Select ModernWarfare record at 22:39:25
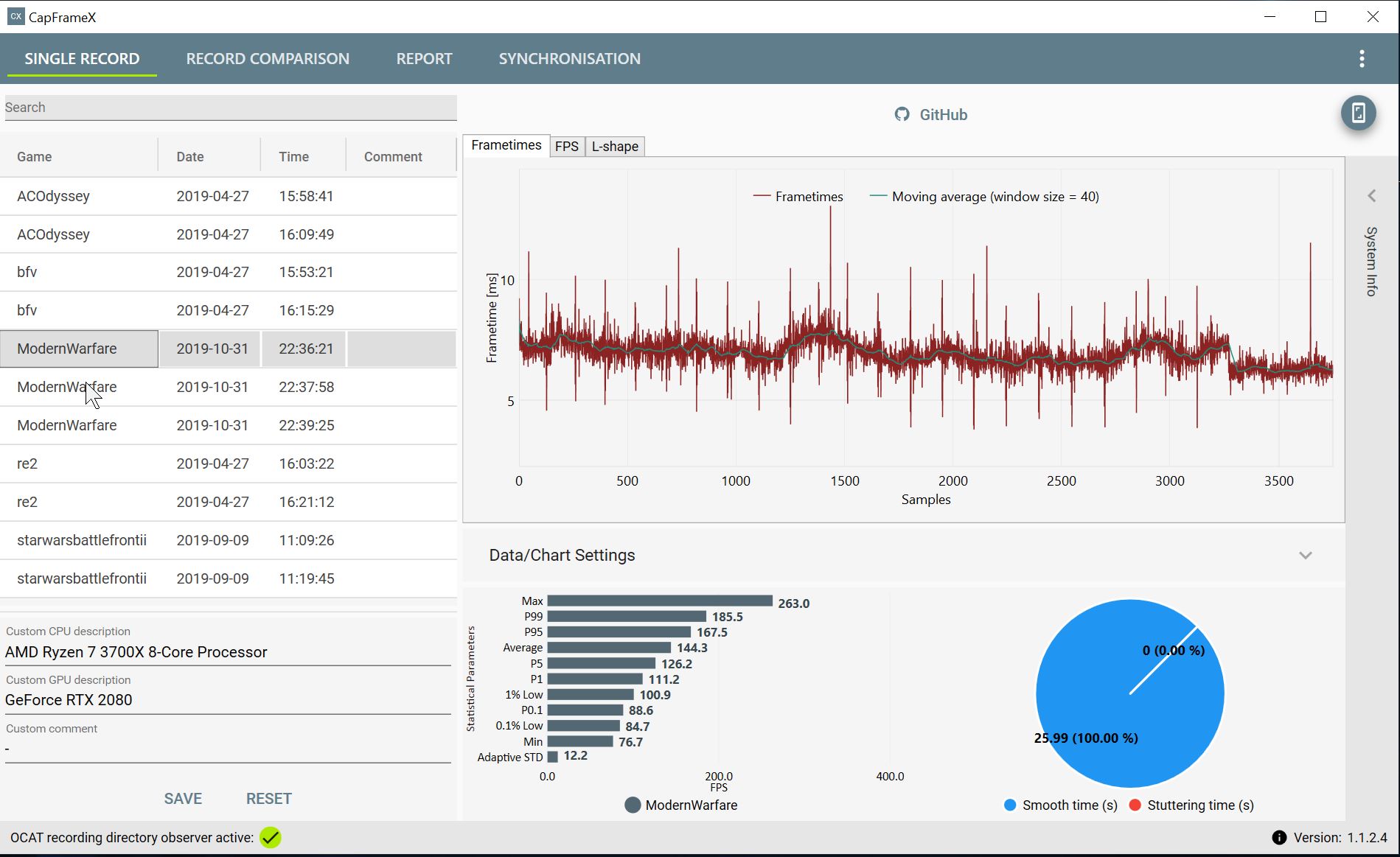1400x857 pixels. tap(229, 425)
